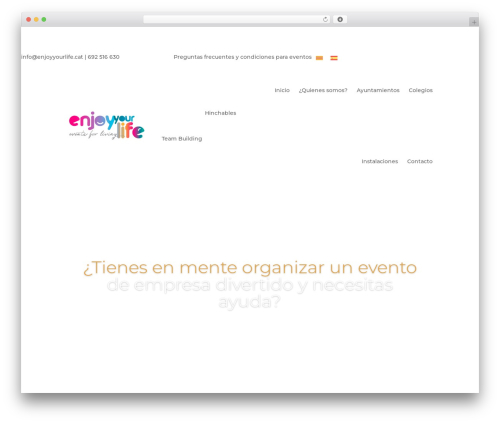Click the reload icon in address bar

pyautogui.click(x=325, y=20)
